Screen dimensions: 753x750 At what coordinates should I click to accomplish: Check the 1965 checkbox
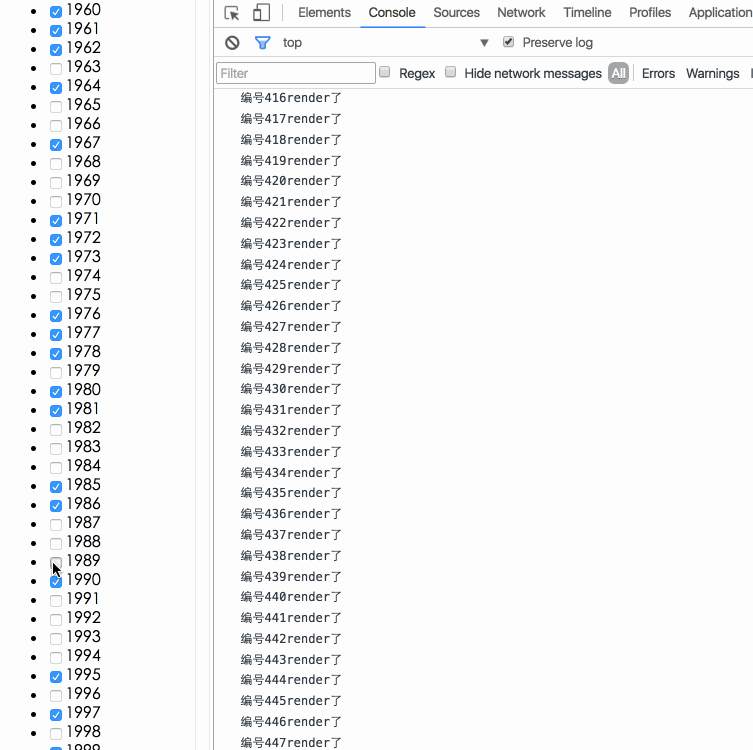point(56,107)
